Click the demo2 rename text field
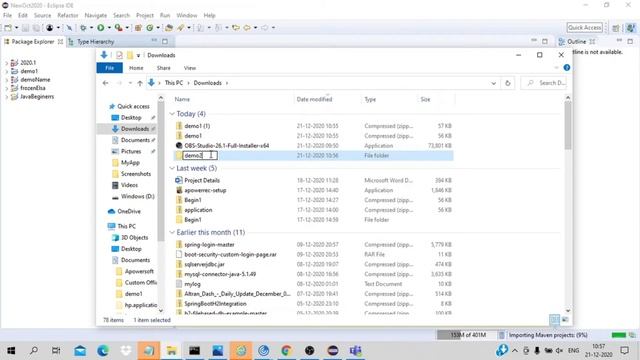This screenshot has width=640, height=360. click(200, 156)
